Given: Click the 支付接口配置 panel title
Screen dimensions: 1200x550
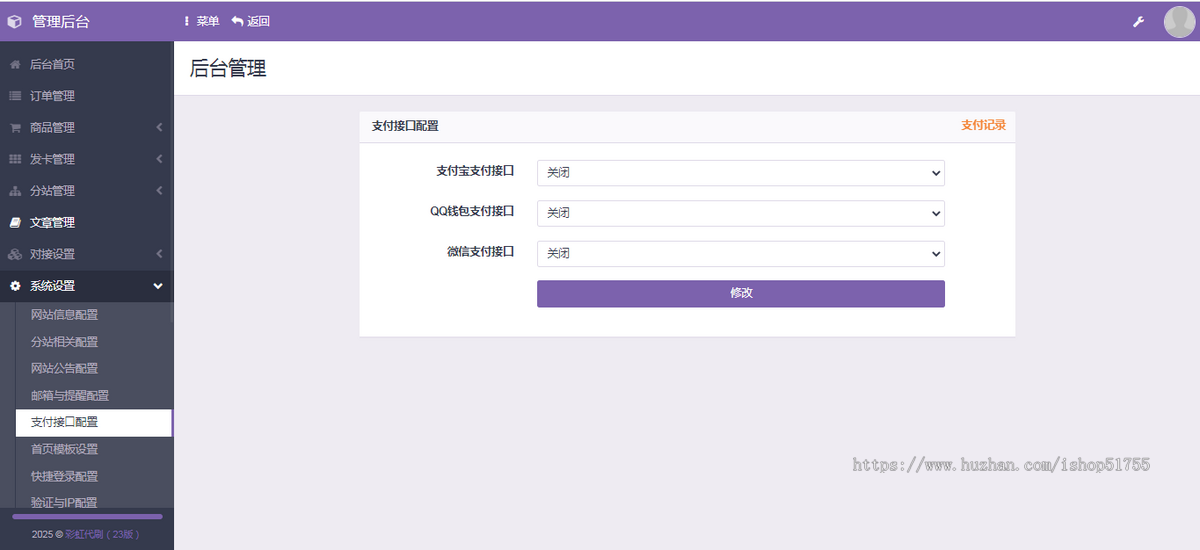Looking at the screenshot, I should 405,126.
